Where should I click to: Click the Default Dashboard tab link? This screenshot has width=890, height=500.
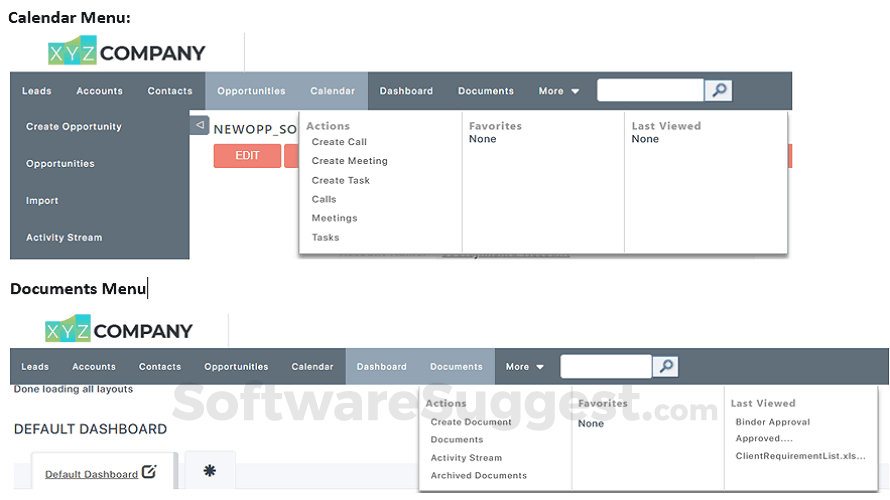click(x=91, y=474)
